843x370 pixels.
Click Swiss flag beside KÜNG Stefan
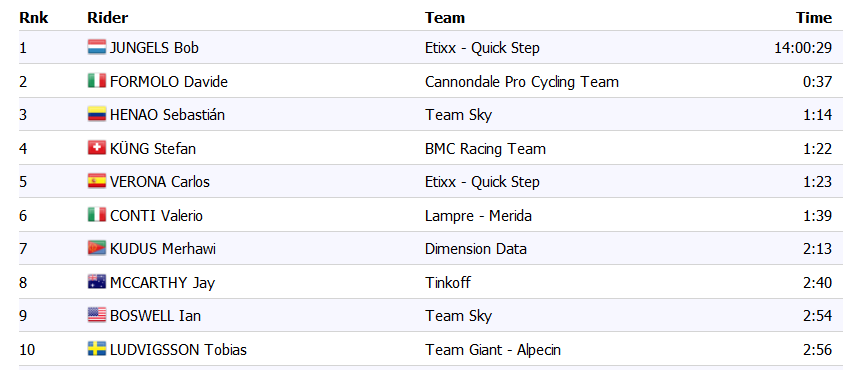[x=97, y=148]
